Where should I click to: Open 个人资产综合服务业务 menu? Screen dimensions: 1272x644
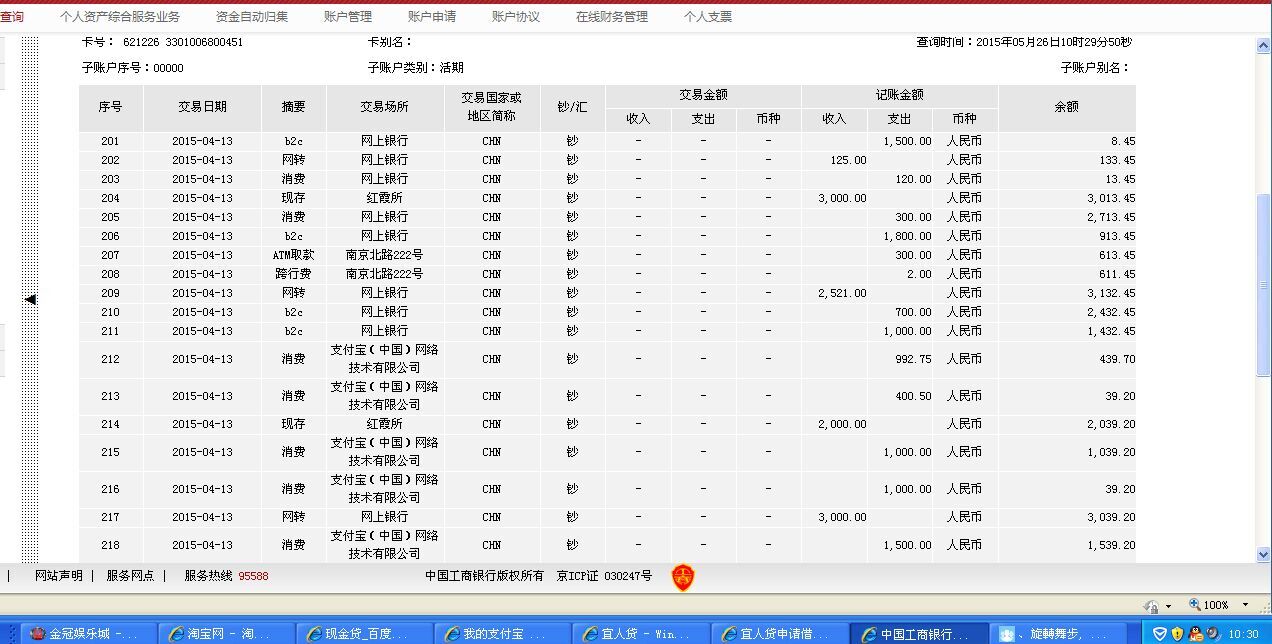(120, 17)
